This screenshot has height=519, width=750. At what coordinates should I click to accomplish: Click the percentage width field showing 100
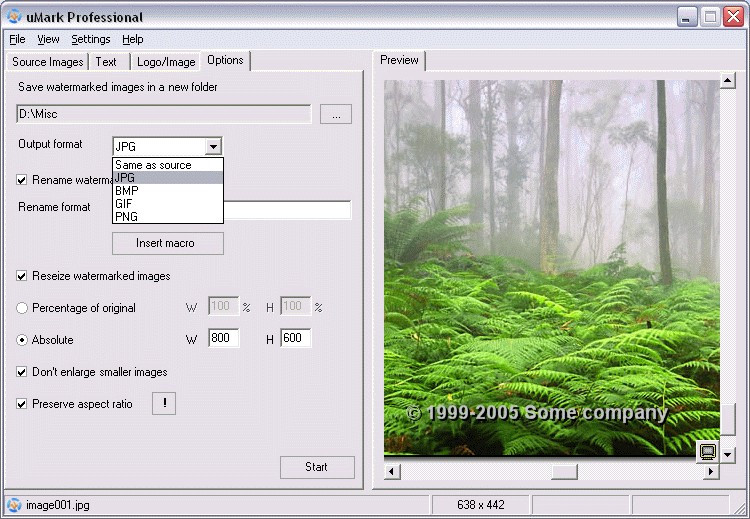click(x=224, y=306)
